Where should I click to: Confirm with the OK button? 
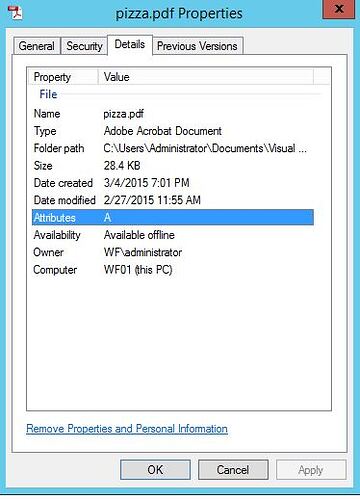155,470
